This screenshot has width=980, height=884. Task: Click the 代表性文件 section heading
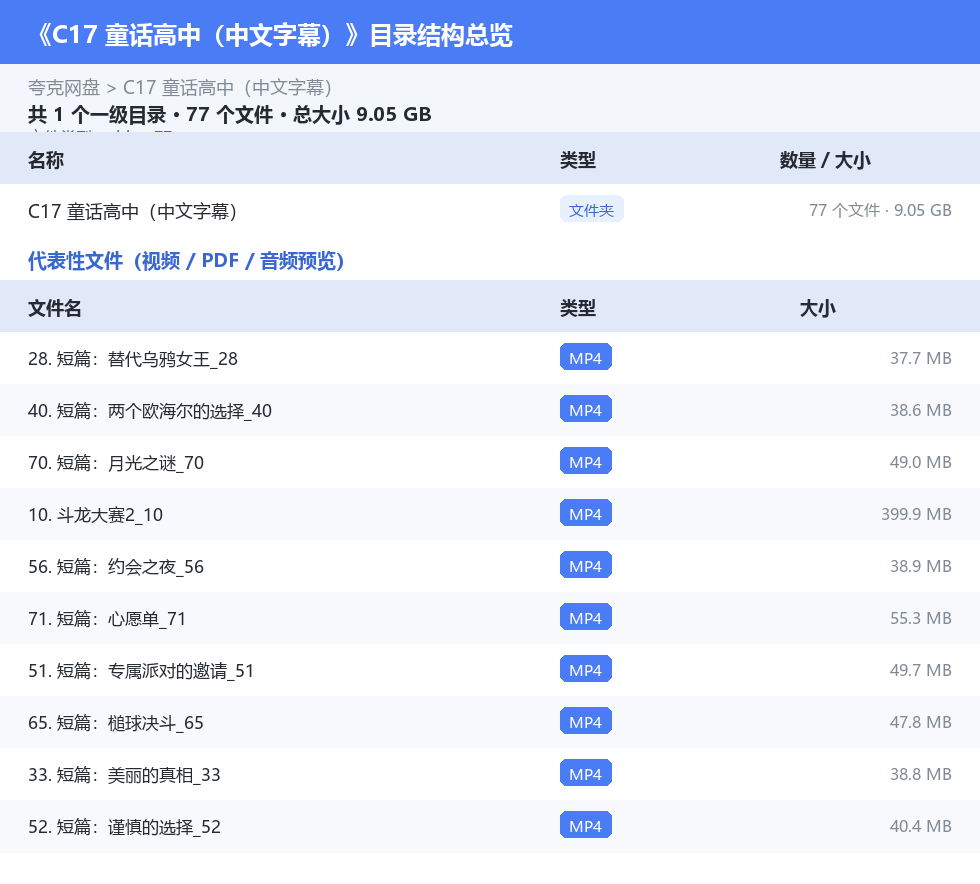[x=186, y=260]
